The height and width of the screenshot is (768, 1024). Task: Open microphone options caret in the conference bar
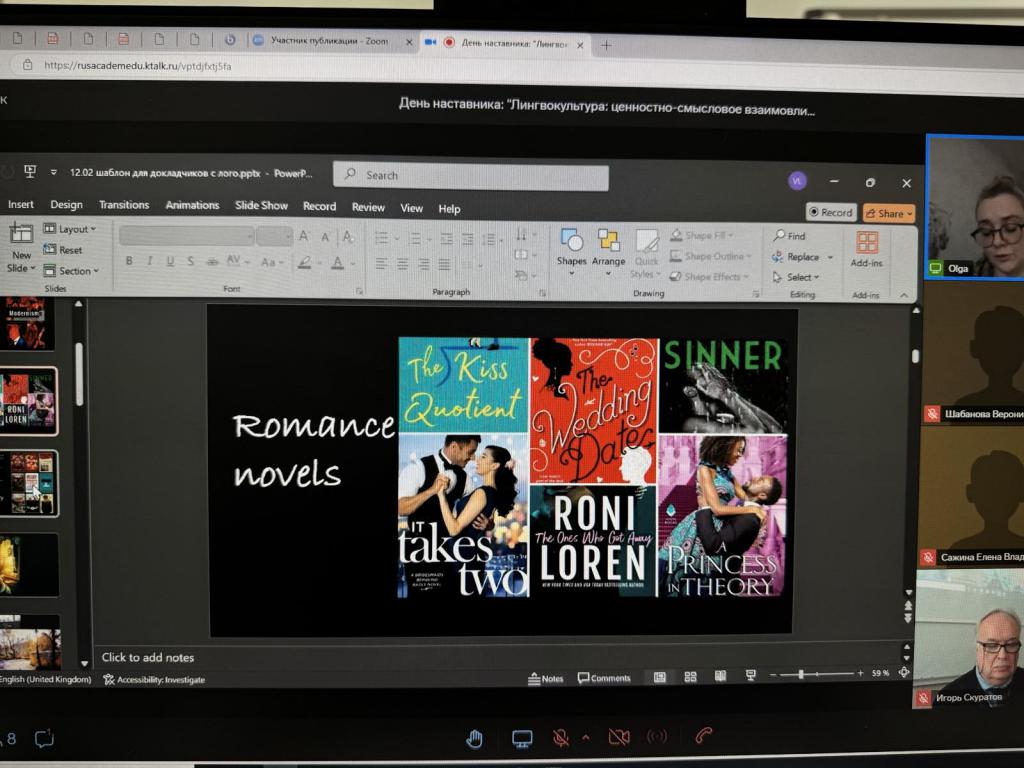(586, 737)
